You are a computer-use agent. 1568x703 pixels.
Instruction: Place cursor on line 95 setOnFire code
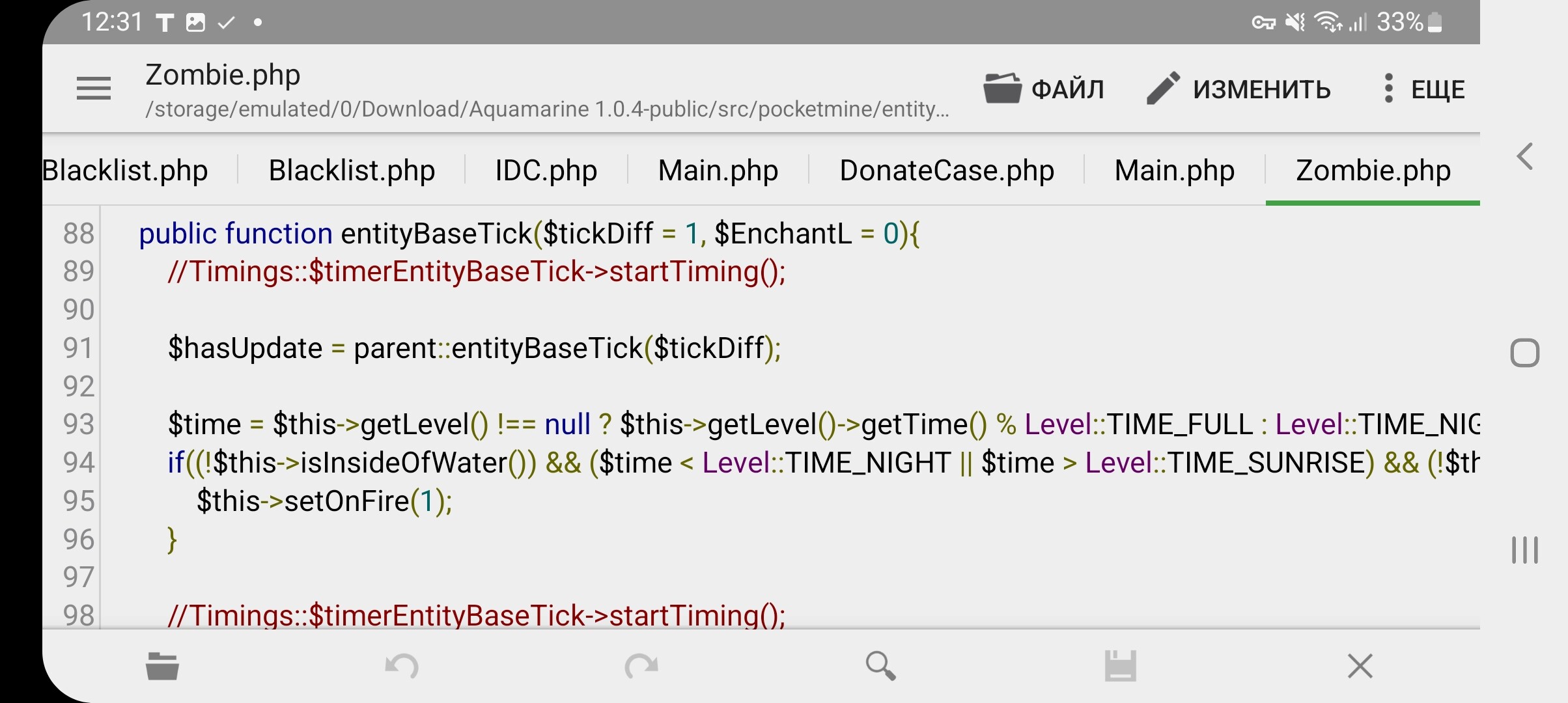click(324, 501)
